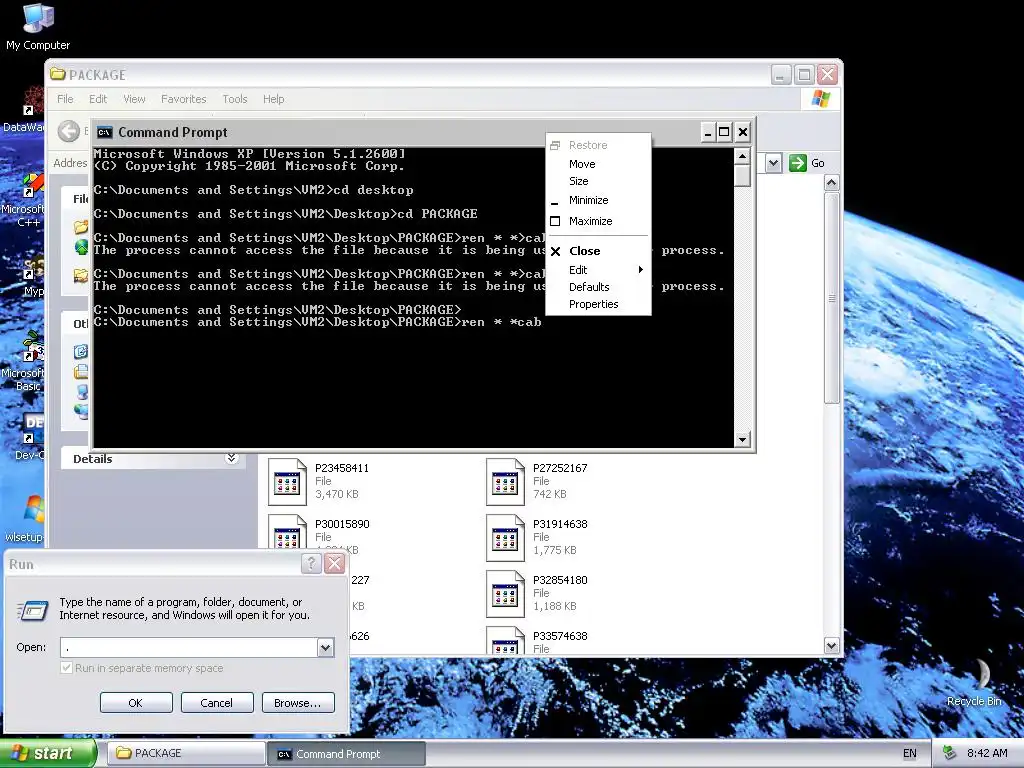Click the Windows flag logo in PACKAGE toolbar
The height and width of the screenshot is (768, 1024).
[x=820, y=99]
